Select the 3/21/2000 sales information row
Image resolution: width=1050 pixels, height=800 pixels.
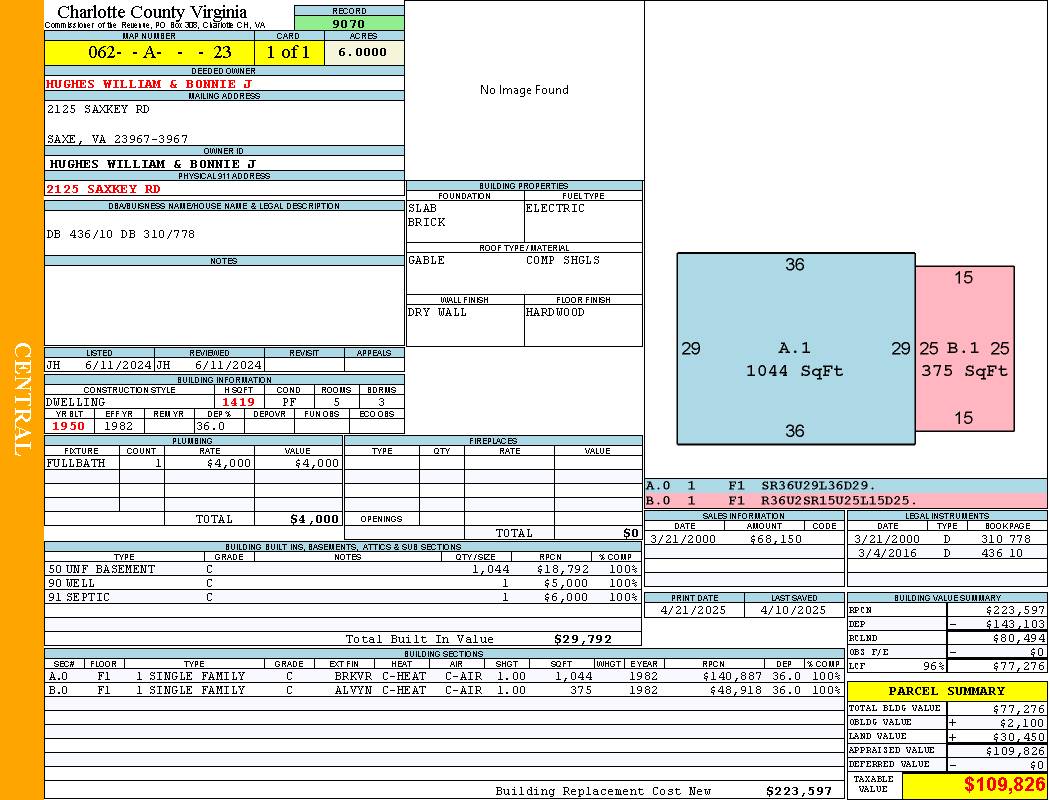pos(743,539)
